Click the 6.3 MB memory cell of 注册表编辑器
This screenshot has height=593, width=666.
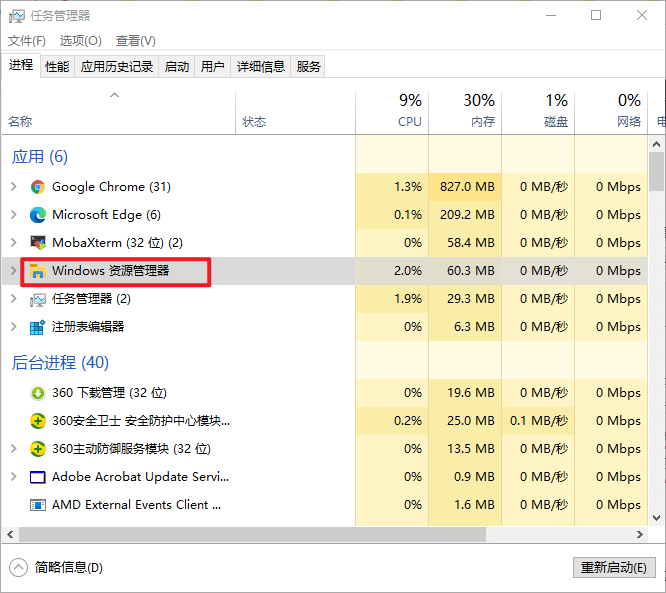(465, 327)
